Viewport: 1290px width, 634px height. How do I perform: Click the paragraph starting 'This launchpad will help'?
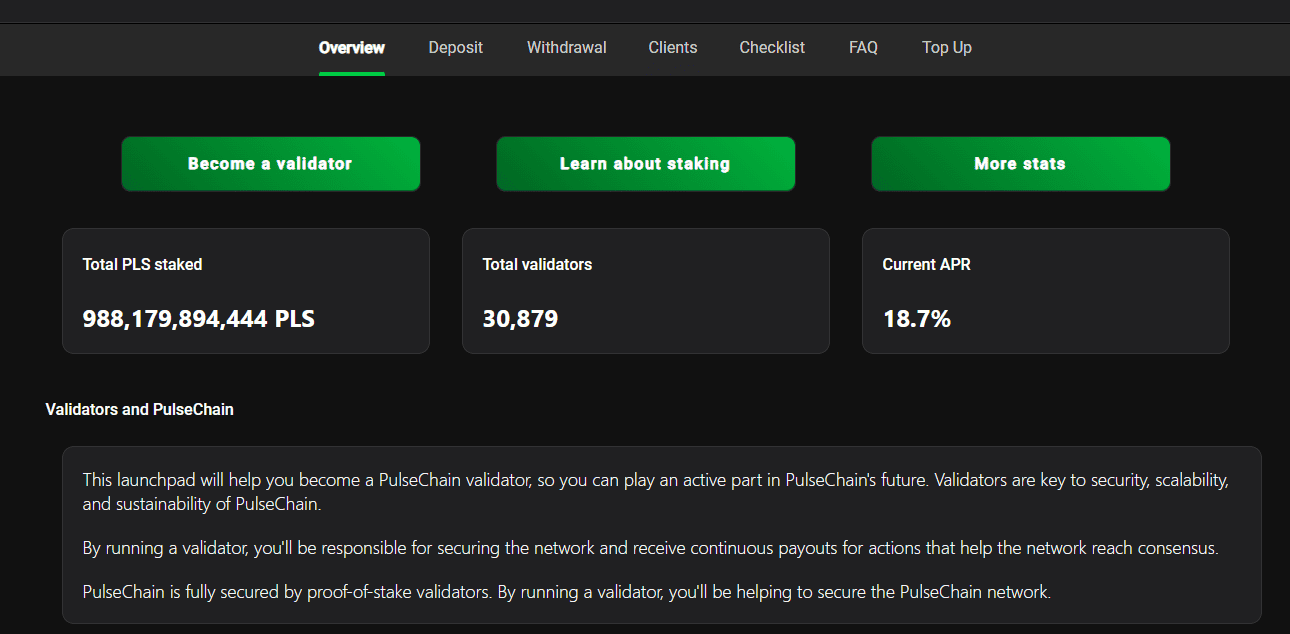(656, 492)
